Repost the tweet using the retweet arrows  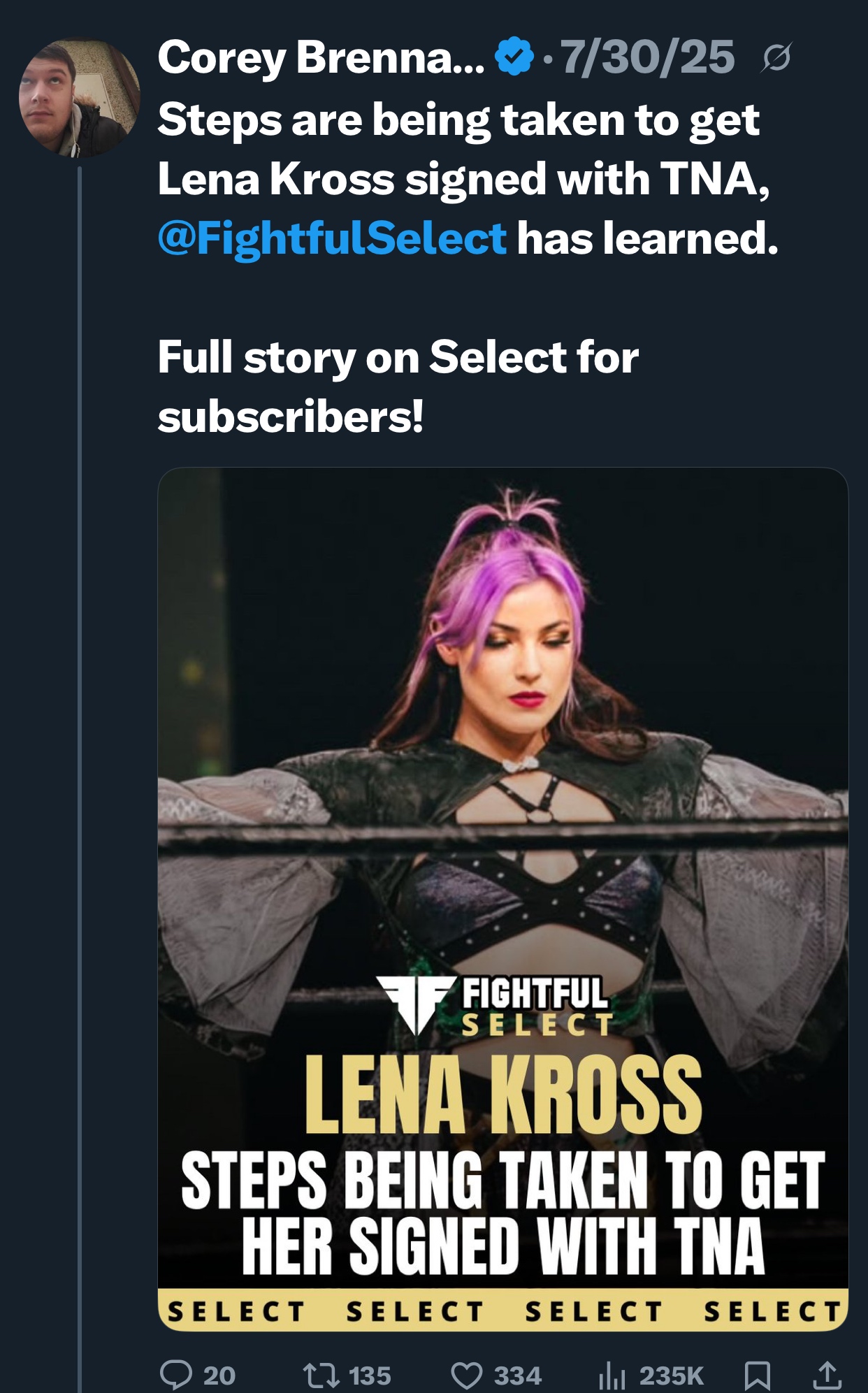321,1376
